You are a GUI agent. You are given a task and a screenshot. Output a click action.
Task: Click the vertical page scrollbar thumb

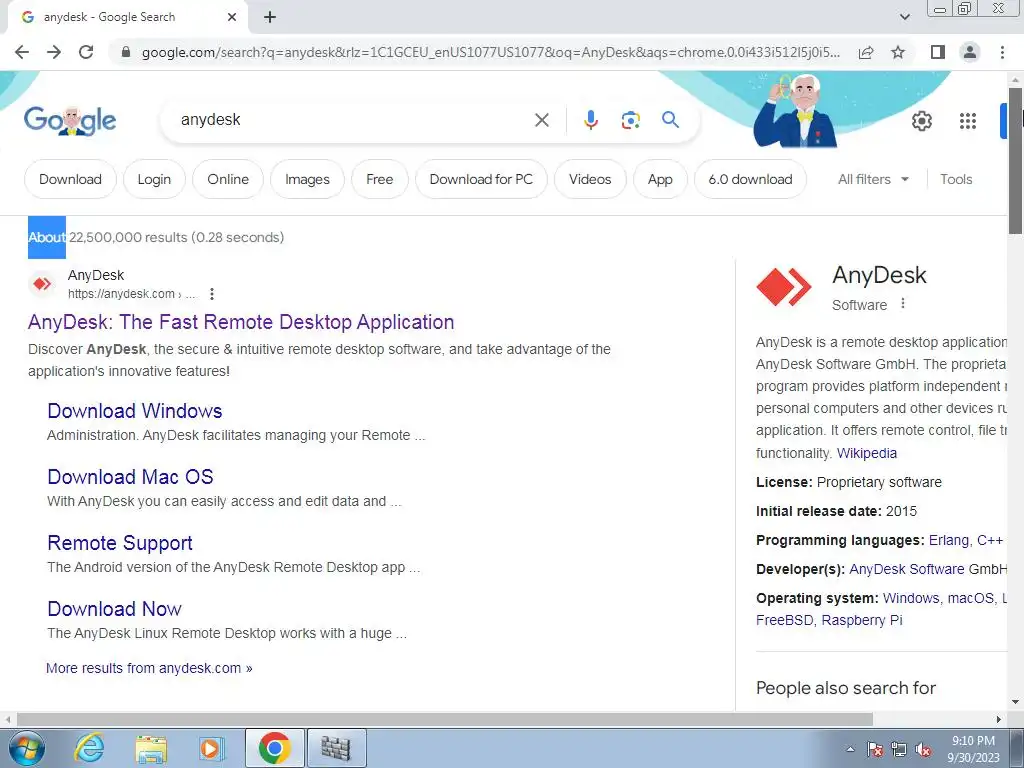[x=1015, y=160]
